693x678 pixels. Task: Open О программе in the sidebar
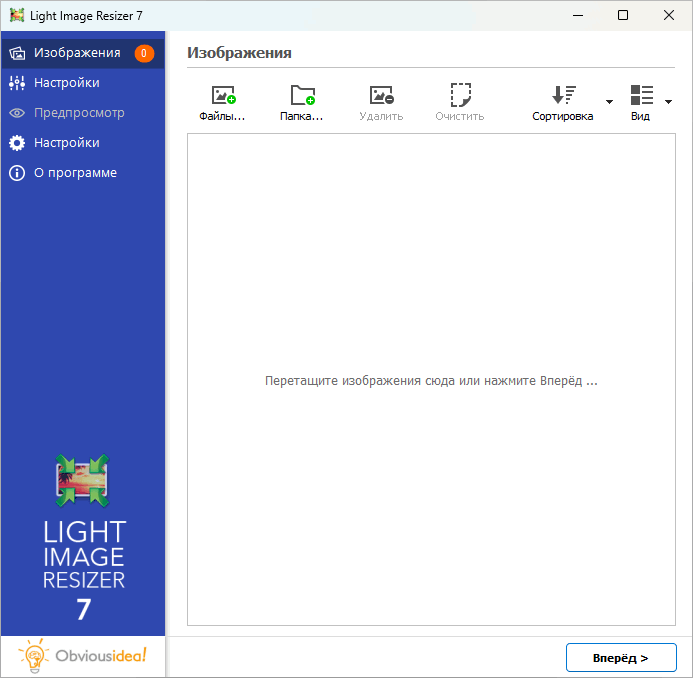83,173
